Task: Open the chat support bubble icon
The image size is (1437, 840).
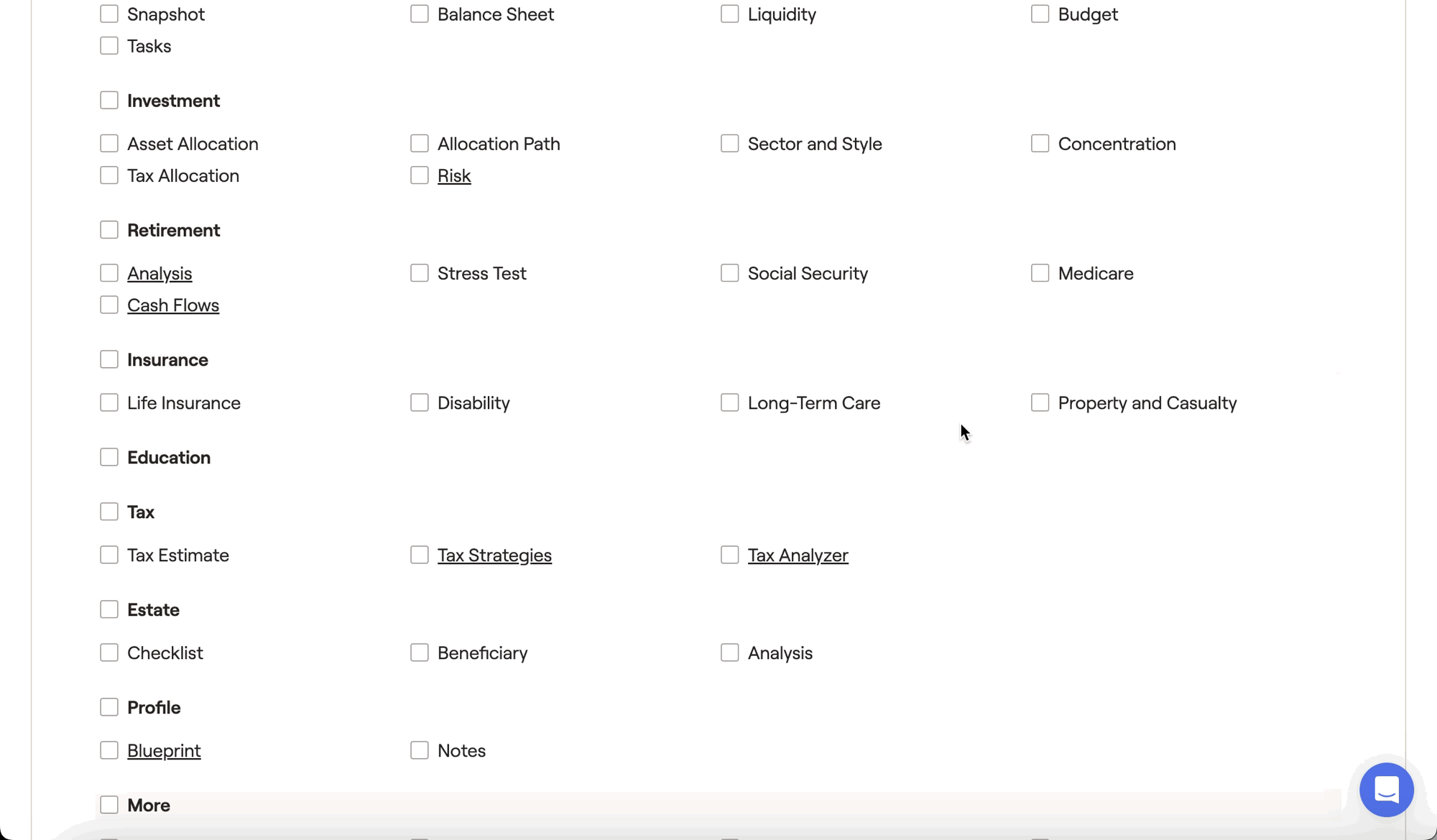Action: pos(1386,790)
